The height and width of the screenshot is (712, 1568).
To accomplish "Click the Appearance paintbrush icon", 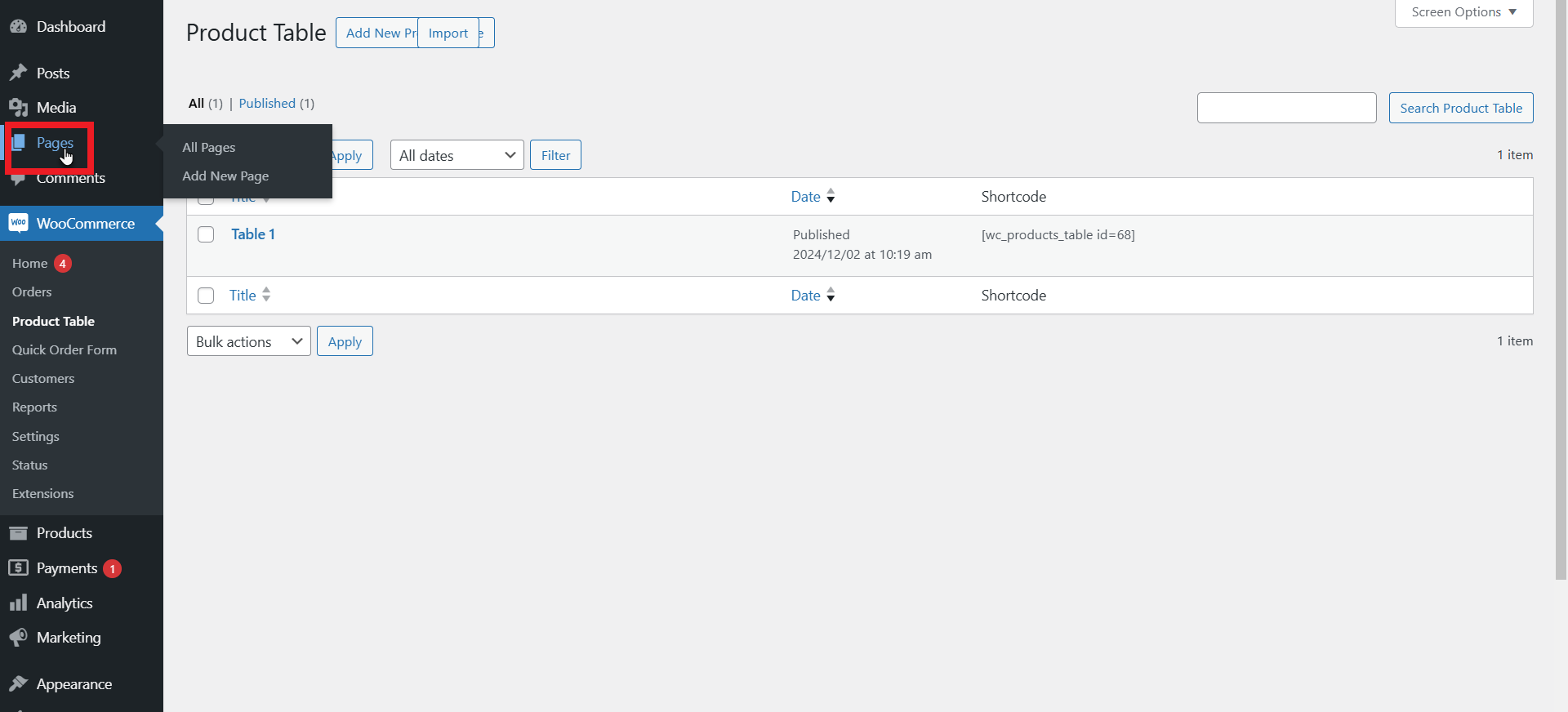I will coord(18,684).
